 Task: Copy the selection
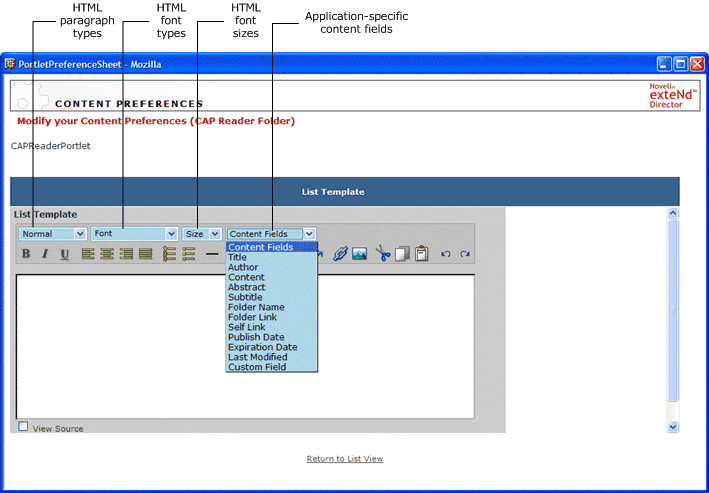pos(402,254)
